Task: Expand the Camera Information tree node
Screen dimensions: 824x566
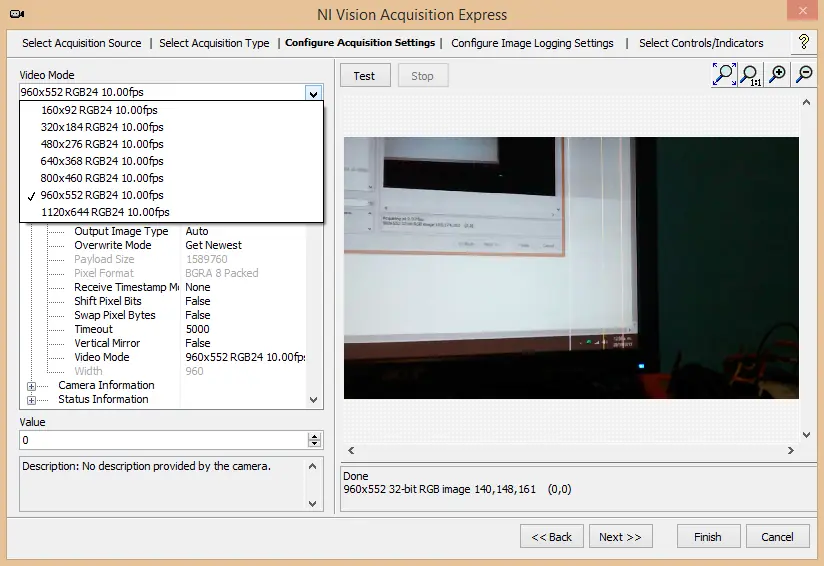Action: (31, 386)
